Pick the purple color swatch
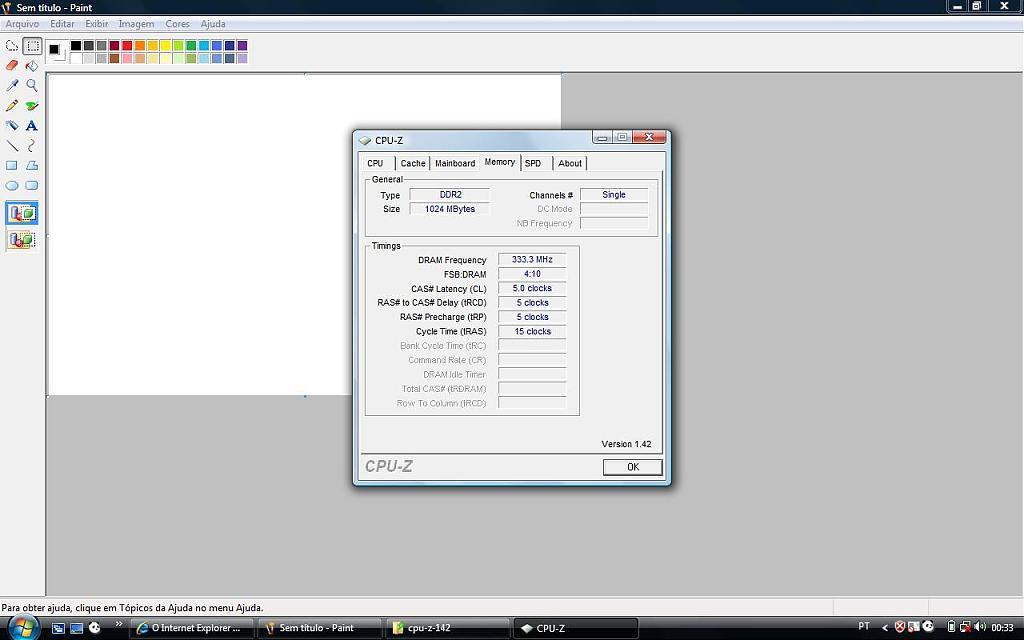This screenshot has width=1024, height=640. (x=242, y=45)
